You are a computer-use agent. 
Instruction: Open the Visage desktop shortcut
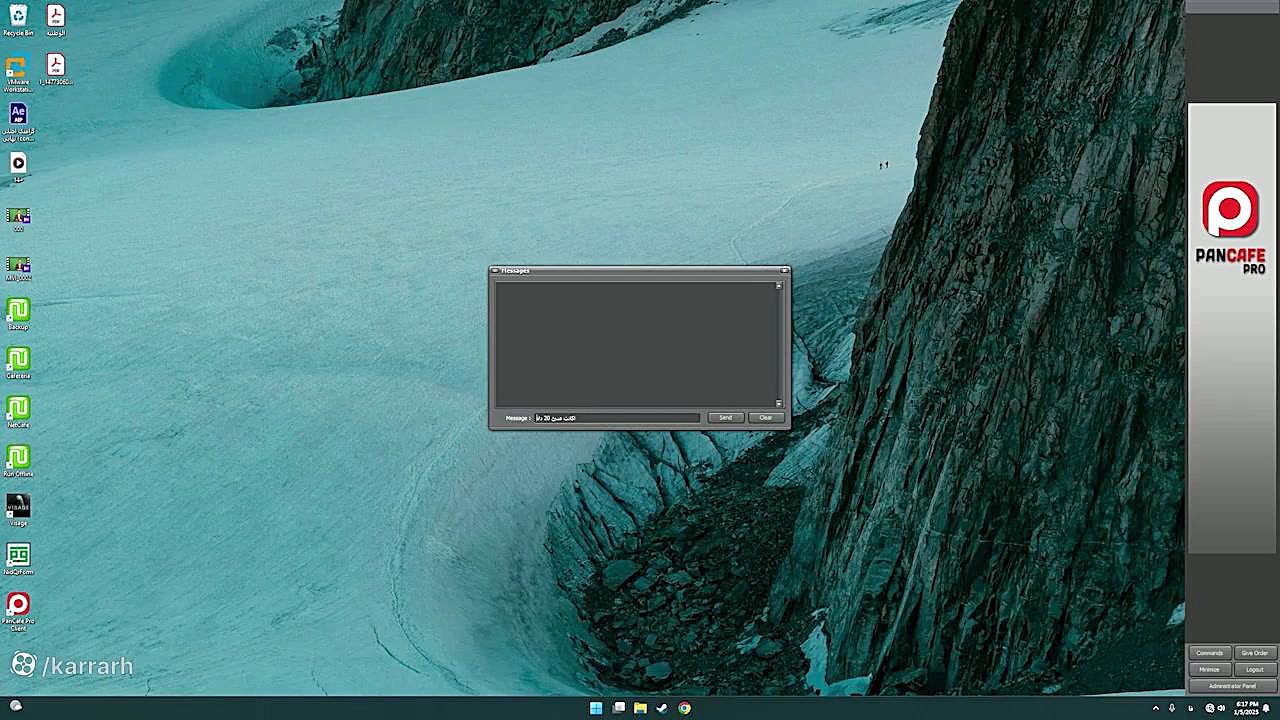pyautogui.click(x=18, y=510)
